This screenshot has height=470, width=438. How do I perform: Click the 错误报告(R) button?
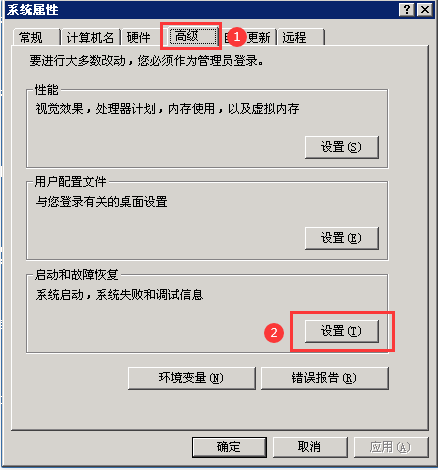tap(325, 378)
